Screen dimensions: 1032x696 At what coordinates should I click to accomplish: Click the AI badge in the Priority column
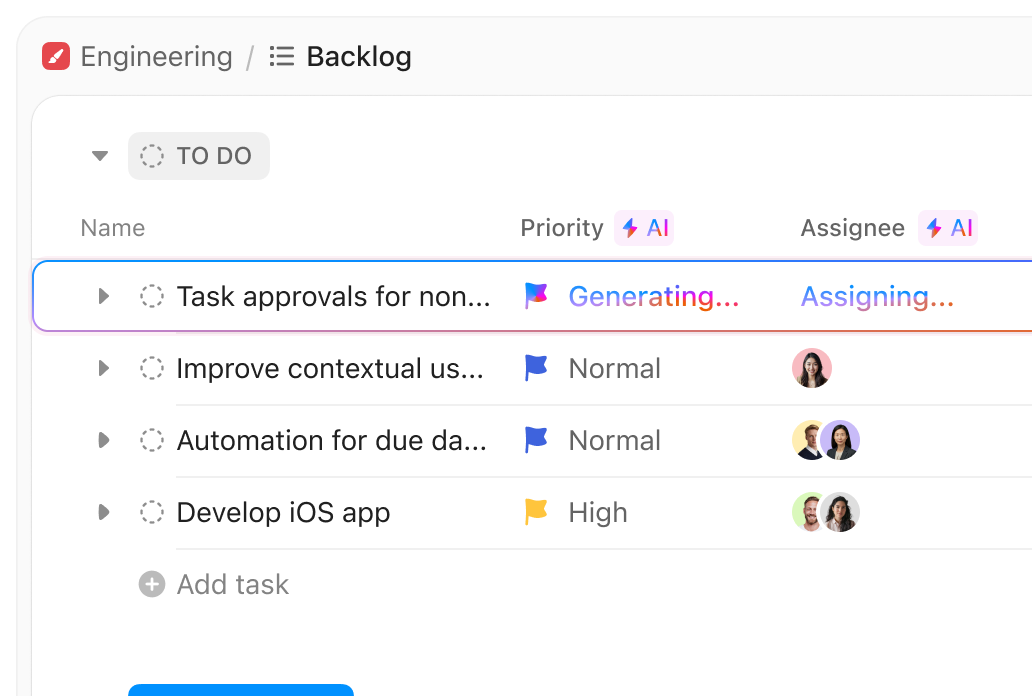[x=644, y=228]
